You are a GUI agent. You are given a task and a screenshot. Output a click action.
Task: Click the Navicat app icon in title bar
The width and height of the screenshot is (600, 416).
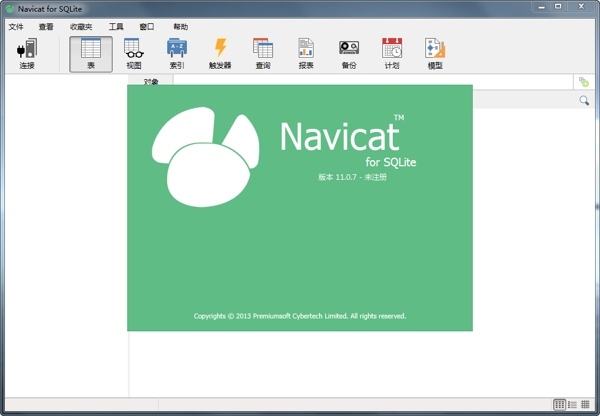click(10, 8)
